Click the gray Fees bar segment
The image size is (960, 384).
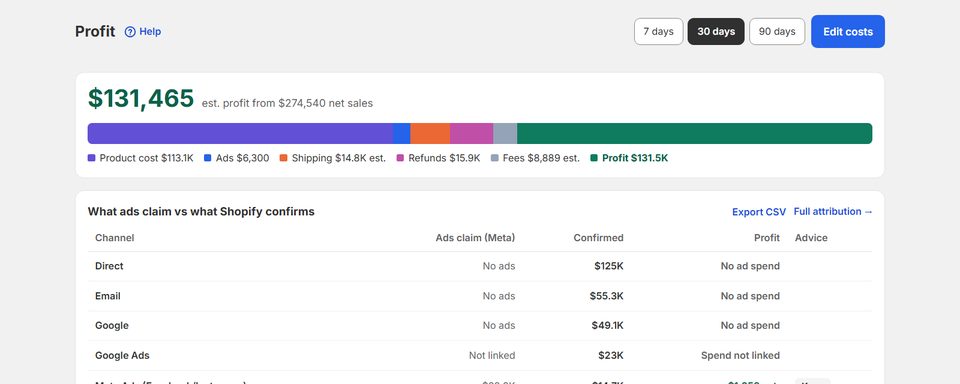(505, 134)
